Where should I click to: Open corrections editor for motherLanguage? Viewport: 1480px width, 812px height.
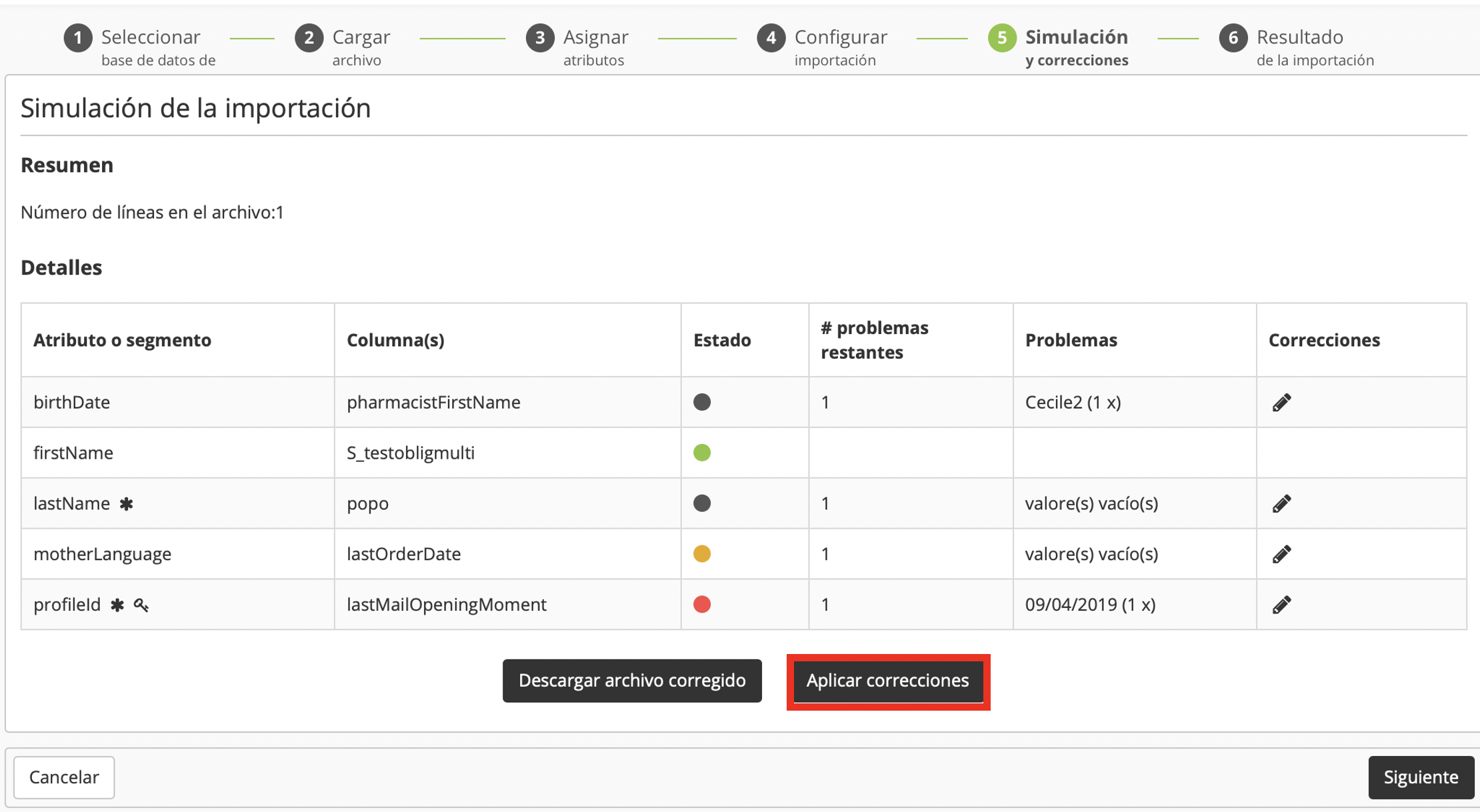pos(1281,554)
